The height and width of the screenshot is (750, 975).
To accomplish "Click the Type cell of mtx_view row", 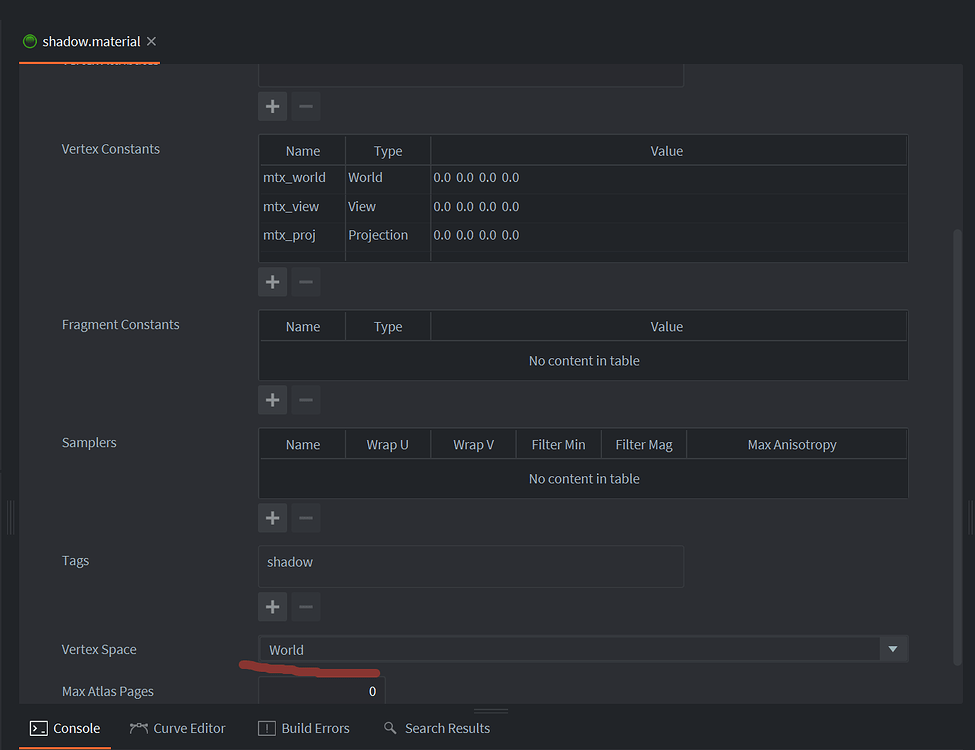I will (387, 207).
